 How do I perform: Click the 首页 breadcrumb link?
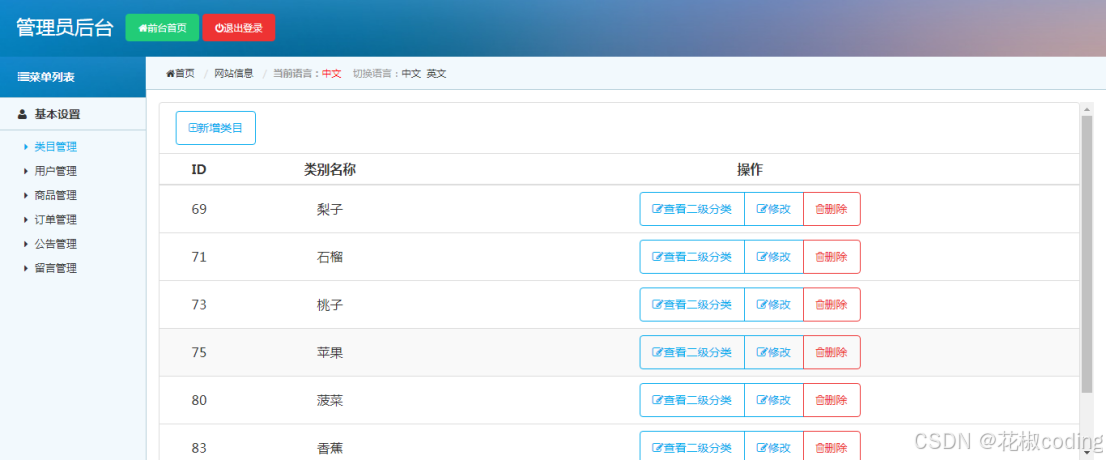tap(181, 73)
